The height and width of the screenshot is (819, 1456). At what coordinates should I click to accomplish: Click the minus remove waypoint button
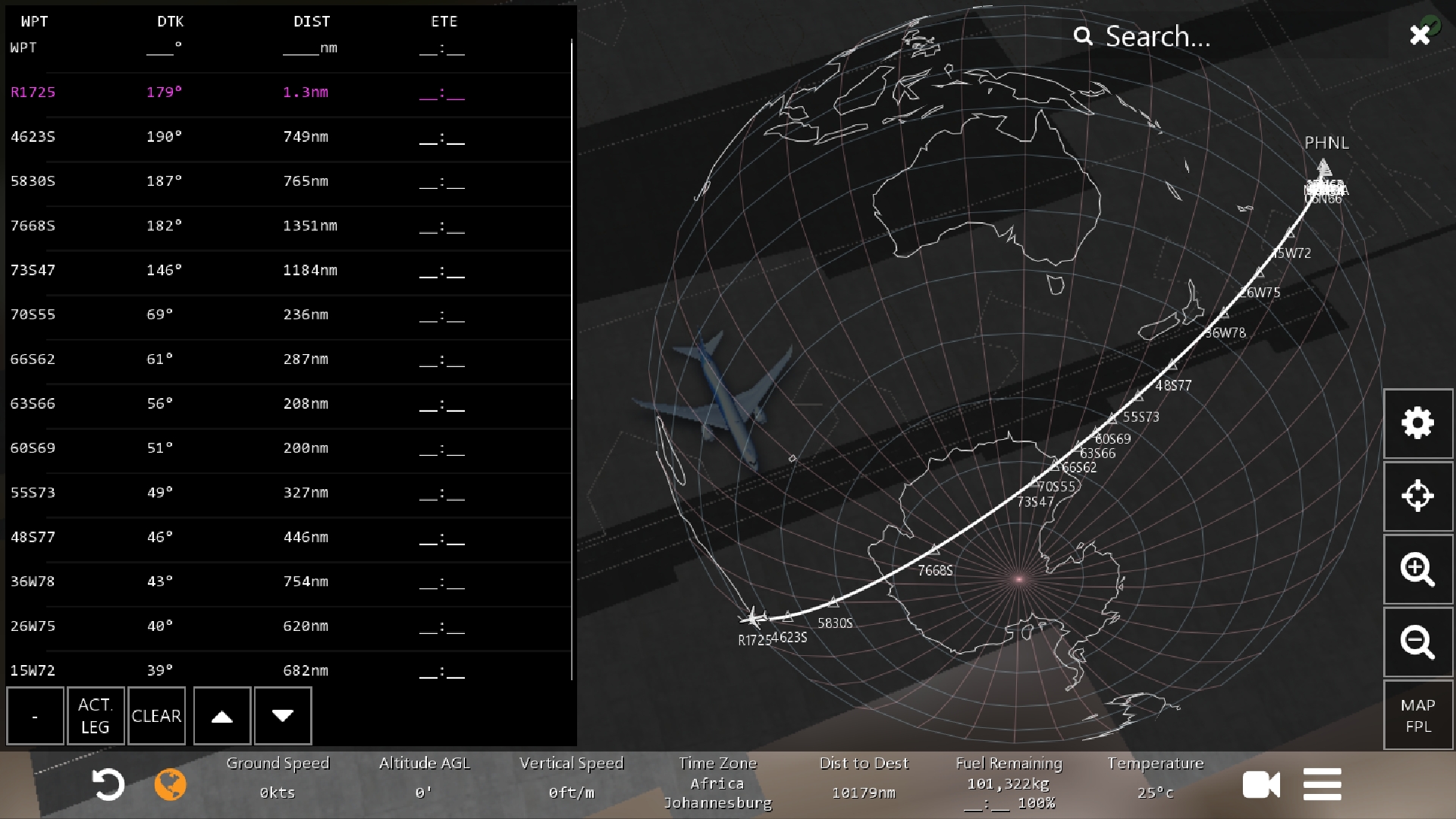click(35, 716)
